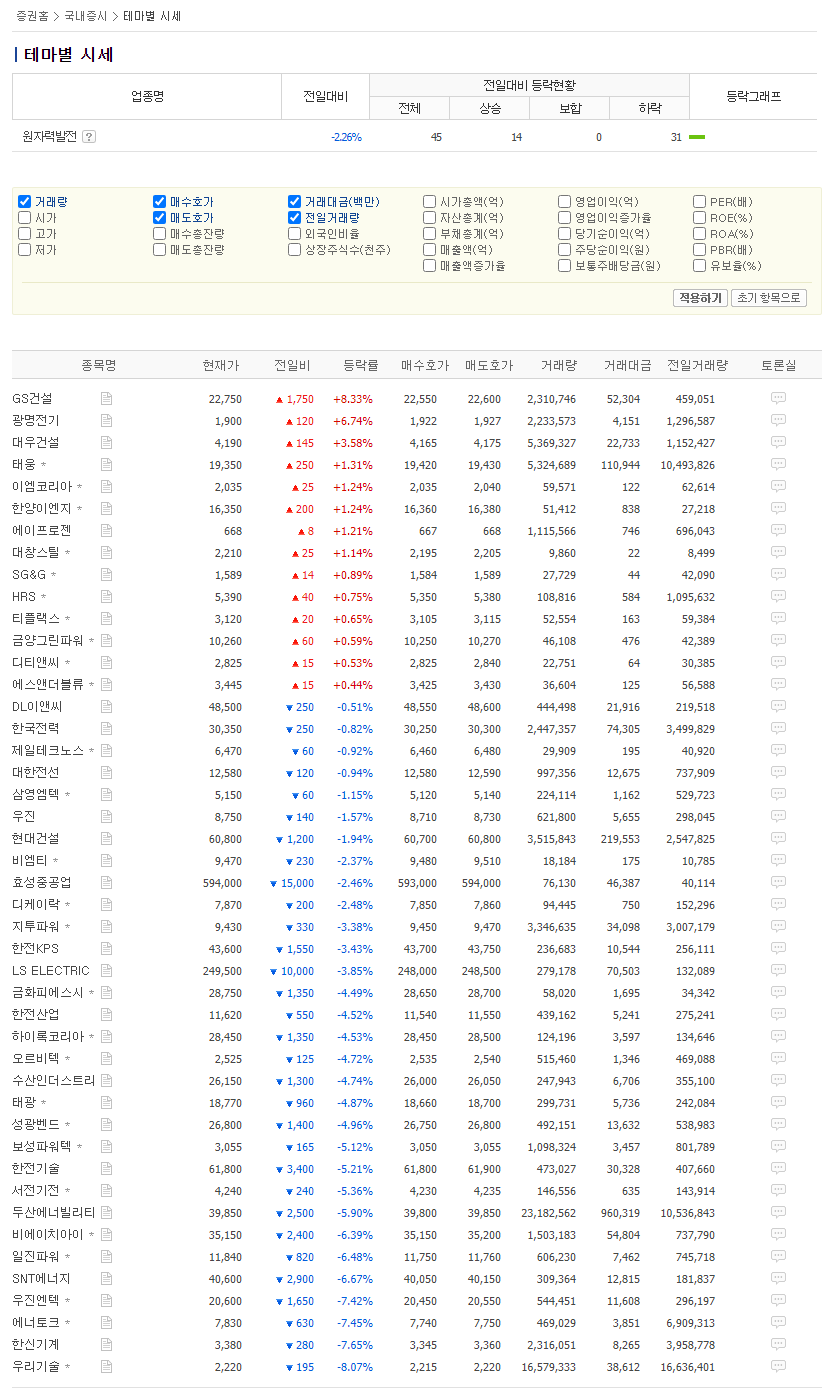
Task: Click the 거래대금 column header
Action: [627, 366]
